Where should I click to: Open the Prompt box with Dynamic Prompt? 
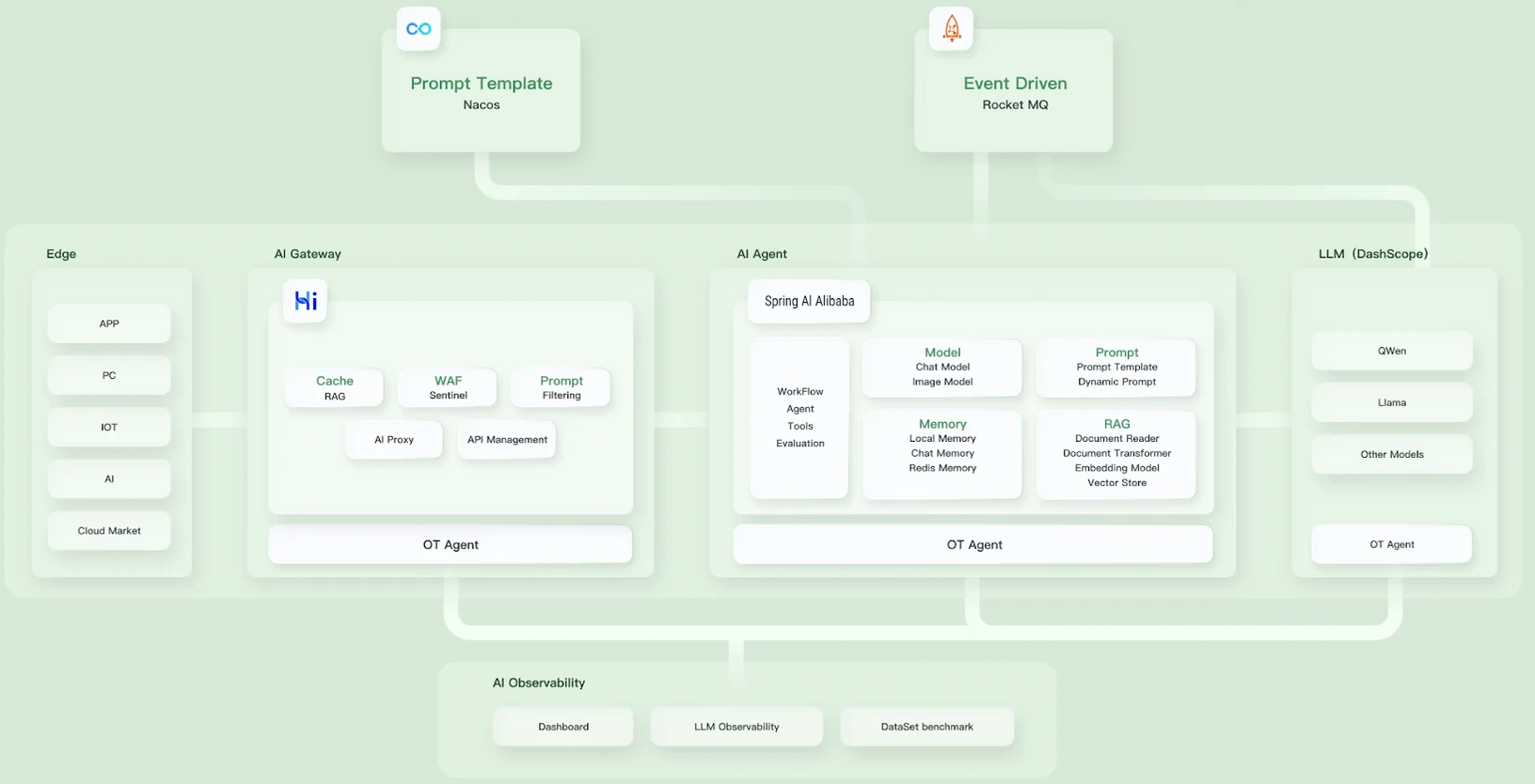[1116, 368]
